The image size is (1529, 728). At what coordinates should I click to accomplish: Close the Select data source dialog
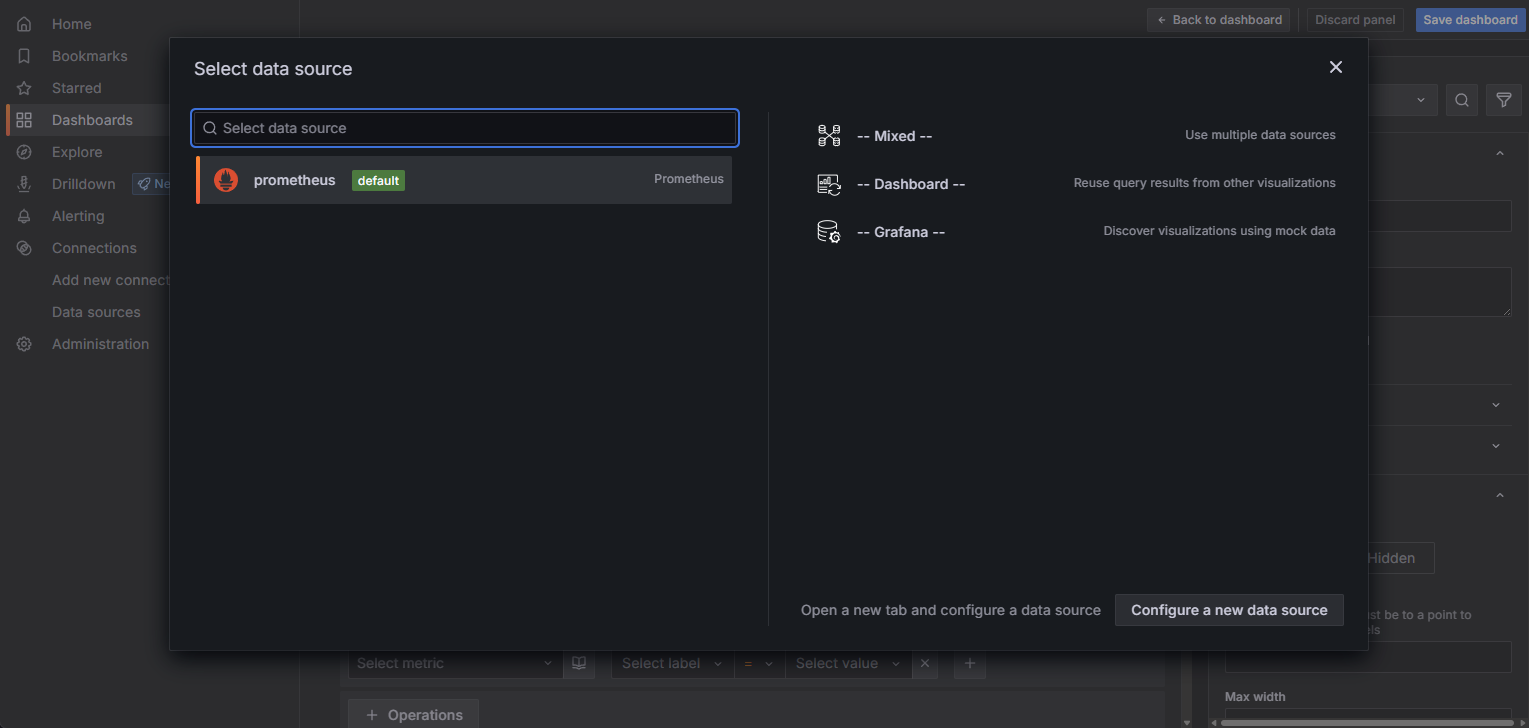click(1335, 67)
